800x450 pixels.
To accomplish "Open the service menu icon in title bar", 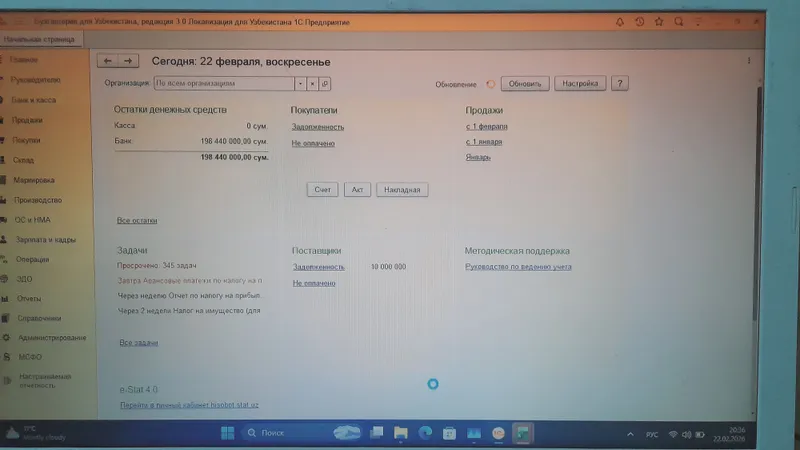I will pyautogui.click(x=698, y=22).
